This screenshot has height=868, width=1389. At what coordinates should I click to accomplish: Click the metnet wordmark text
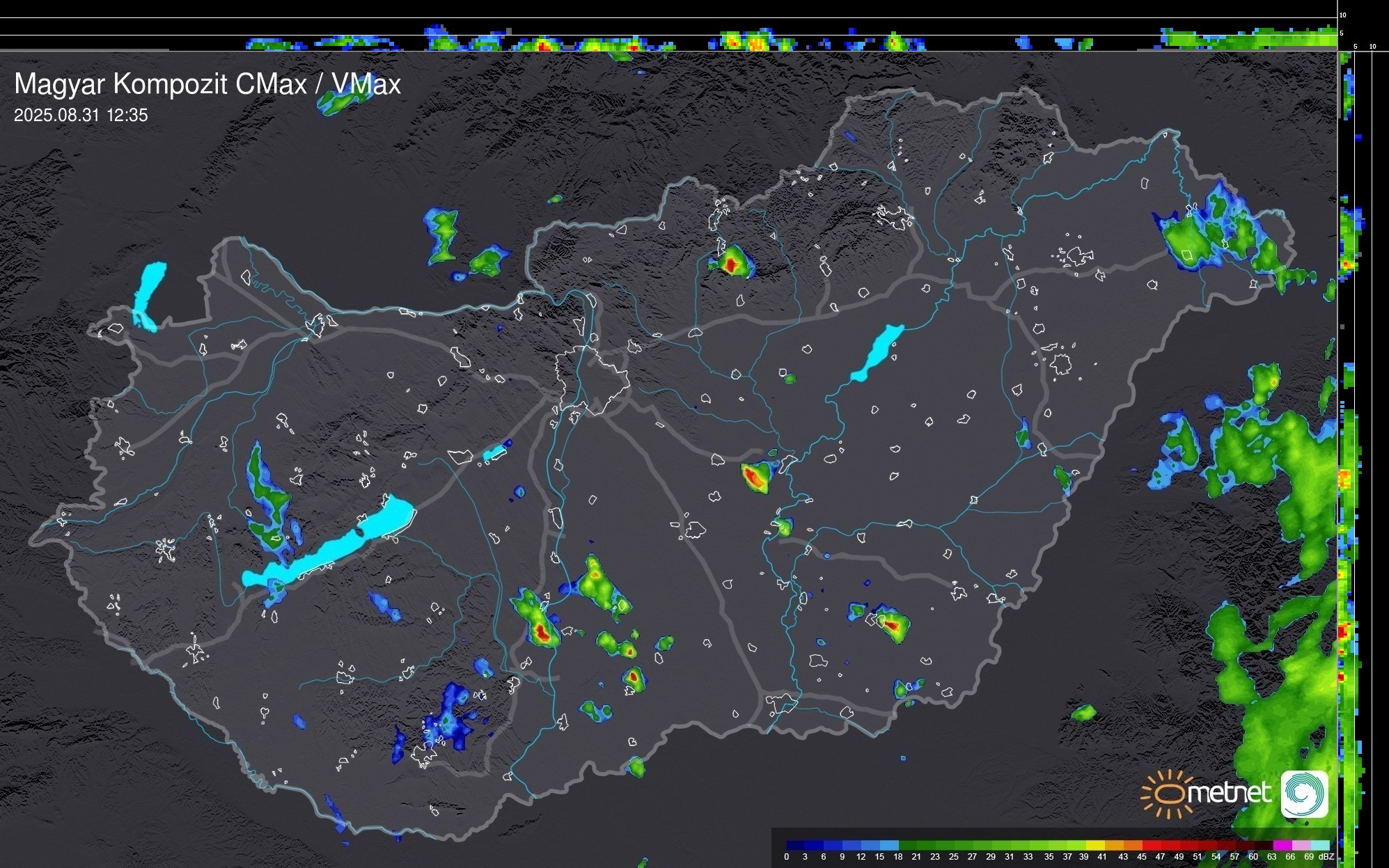(x=1229, y=793)
